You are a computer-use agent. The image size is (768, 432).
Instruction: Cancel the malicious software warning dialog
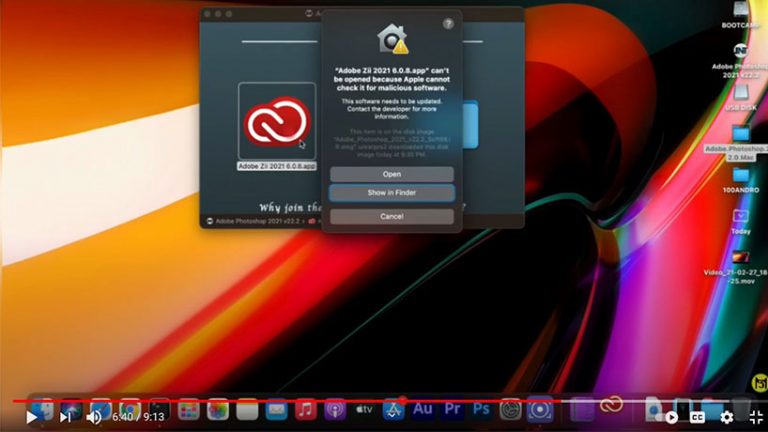point(391,216)
